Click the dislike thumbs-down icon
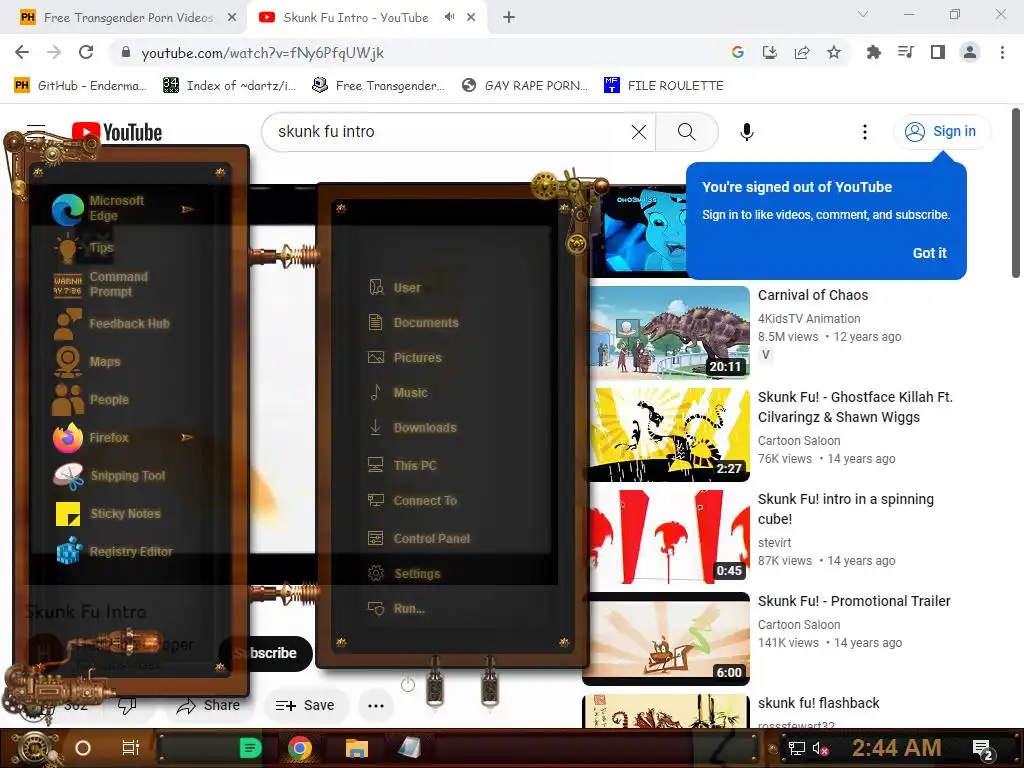The width and height of the screenshot is (1024, 768). 127,705
